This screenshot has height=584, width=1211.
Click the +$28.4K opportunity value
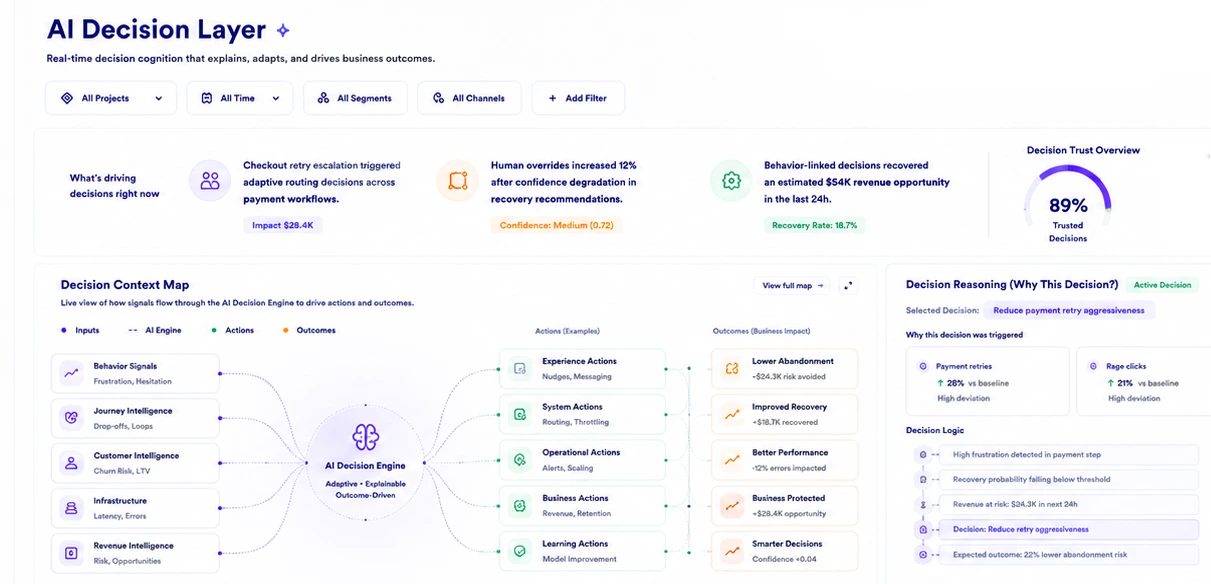tap(789, 513)
